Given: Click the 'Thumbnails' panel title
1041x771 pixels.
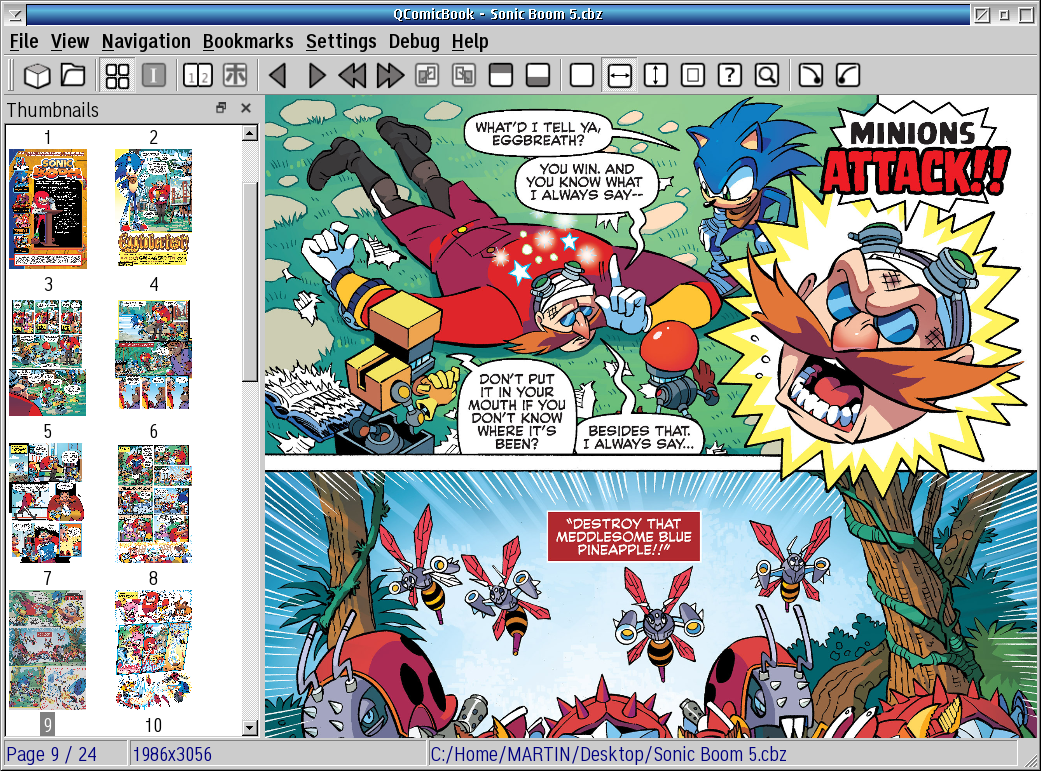Looking at the screenshot, I should tap(53, 110).
